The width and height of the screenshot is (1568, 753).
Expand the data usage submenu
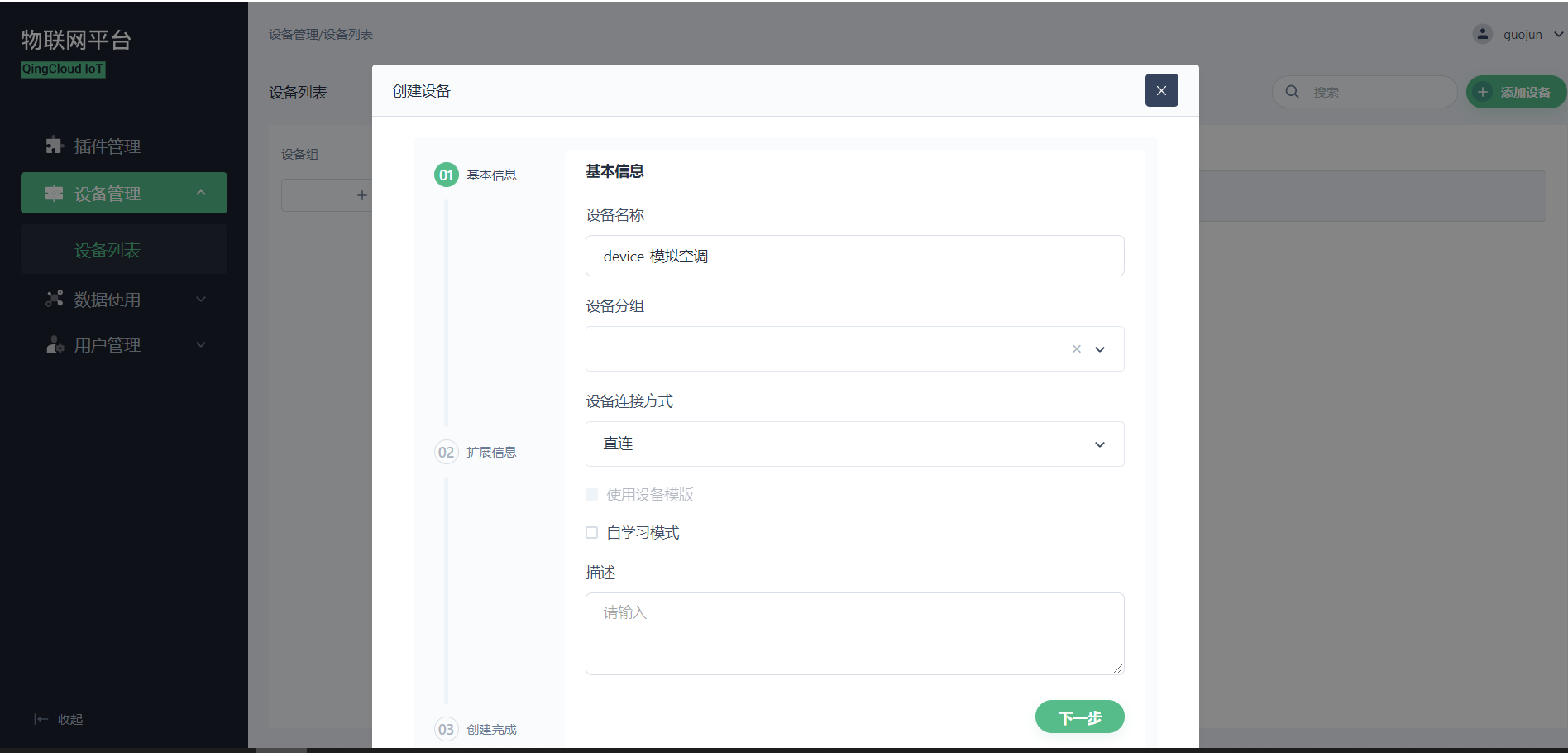click(x=201, y=299)
